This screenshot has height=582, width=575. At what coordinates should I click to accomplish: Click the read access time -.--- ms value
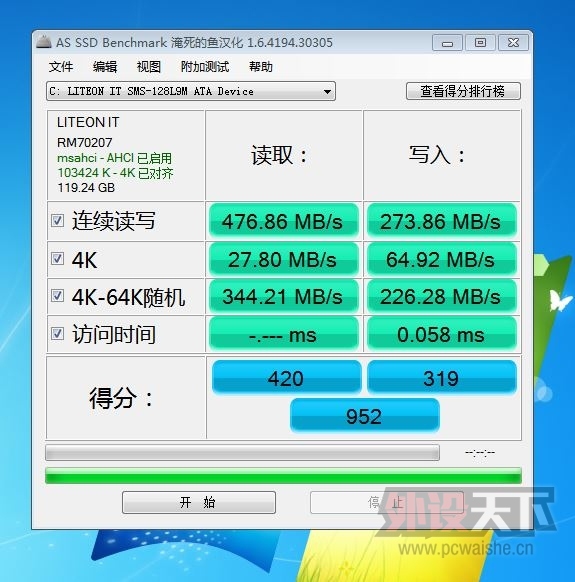tap(283, 334)
